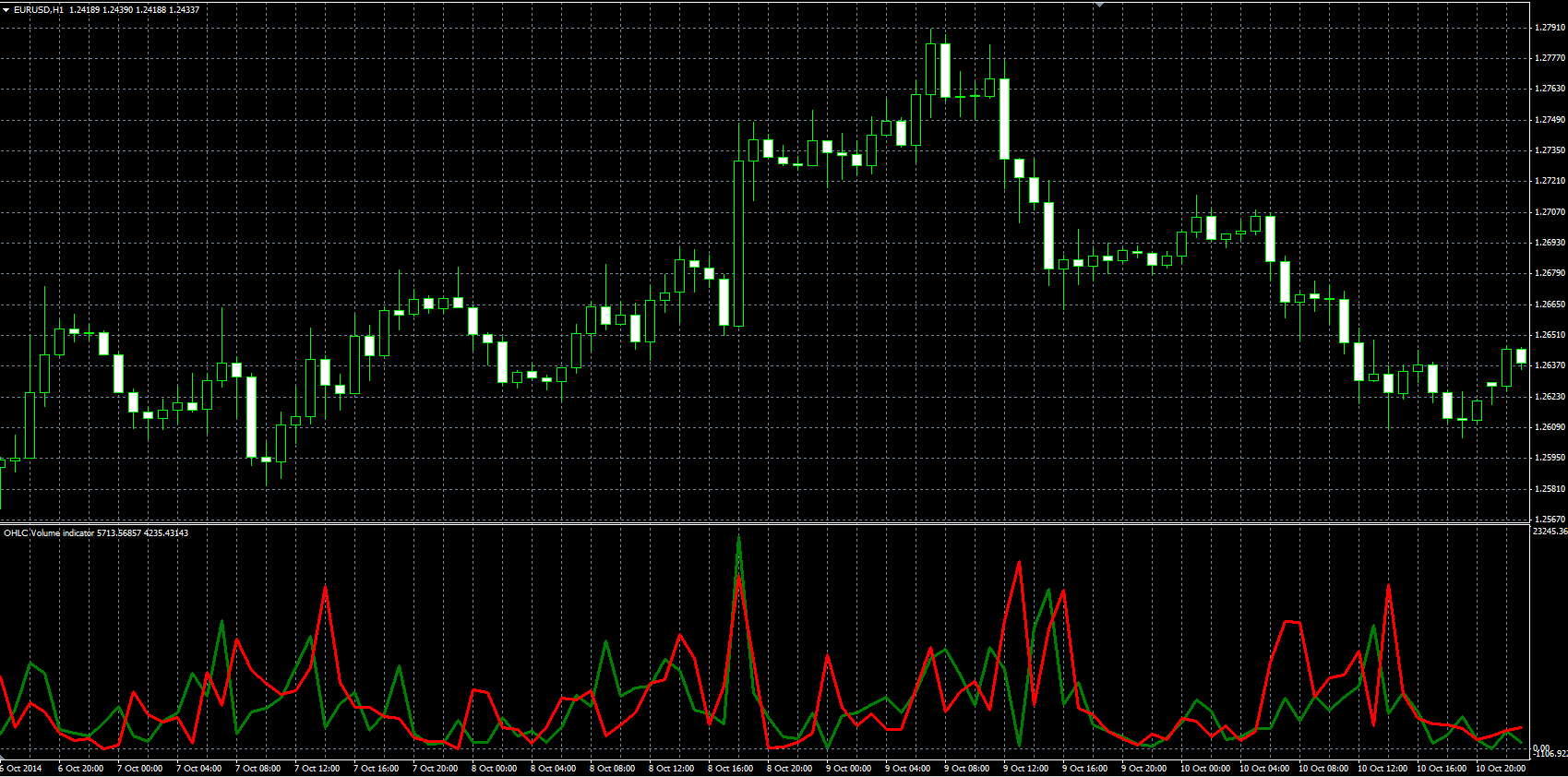Click the 23245.36 indicator scale value
Image resolution: width=1568 pixels, height=777 pixels.
point(1550,532)
